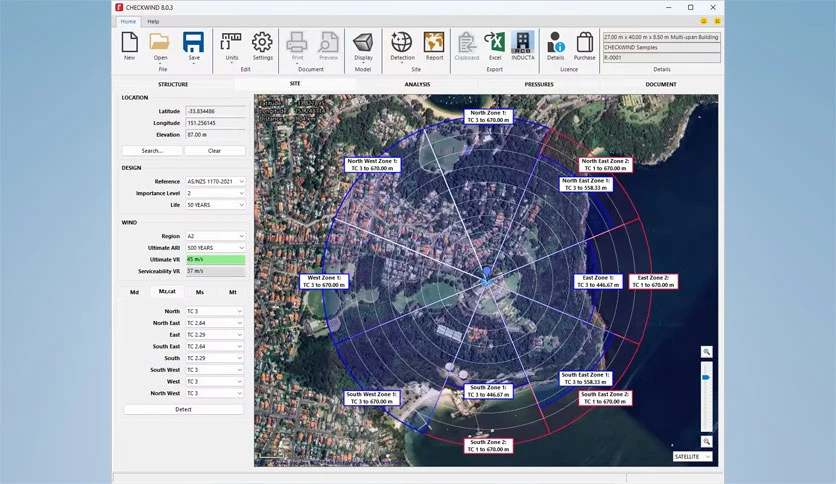Switch to the Home ribbon tab
Image resolution: width=836 pixels, height=484 pixels.
(128, 21)
